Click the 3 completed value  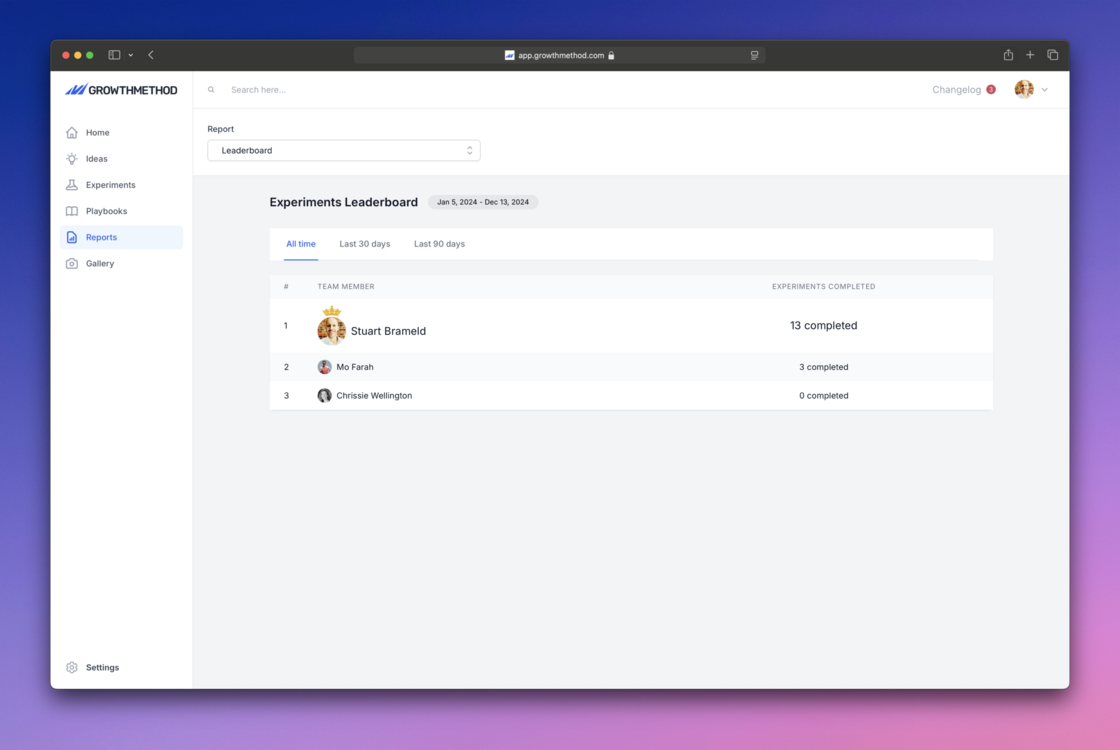824,367
